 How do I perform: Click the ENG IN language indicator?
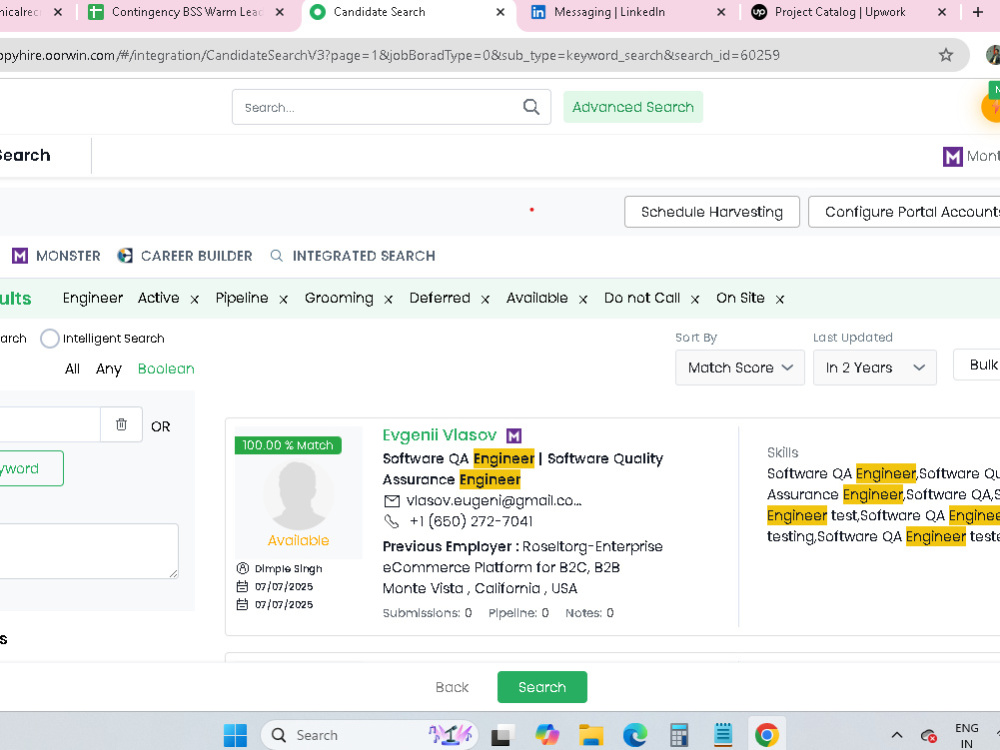[966, 735]
